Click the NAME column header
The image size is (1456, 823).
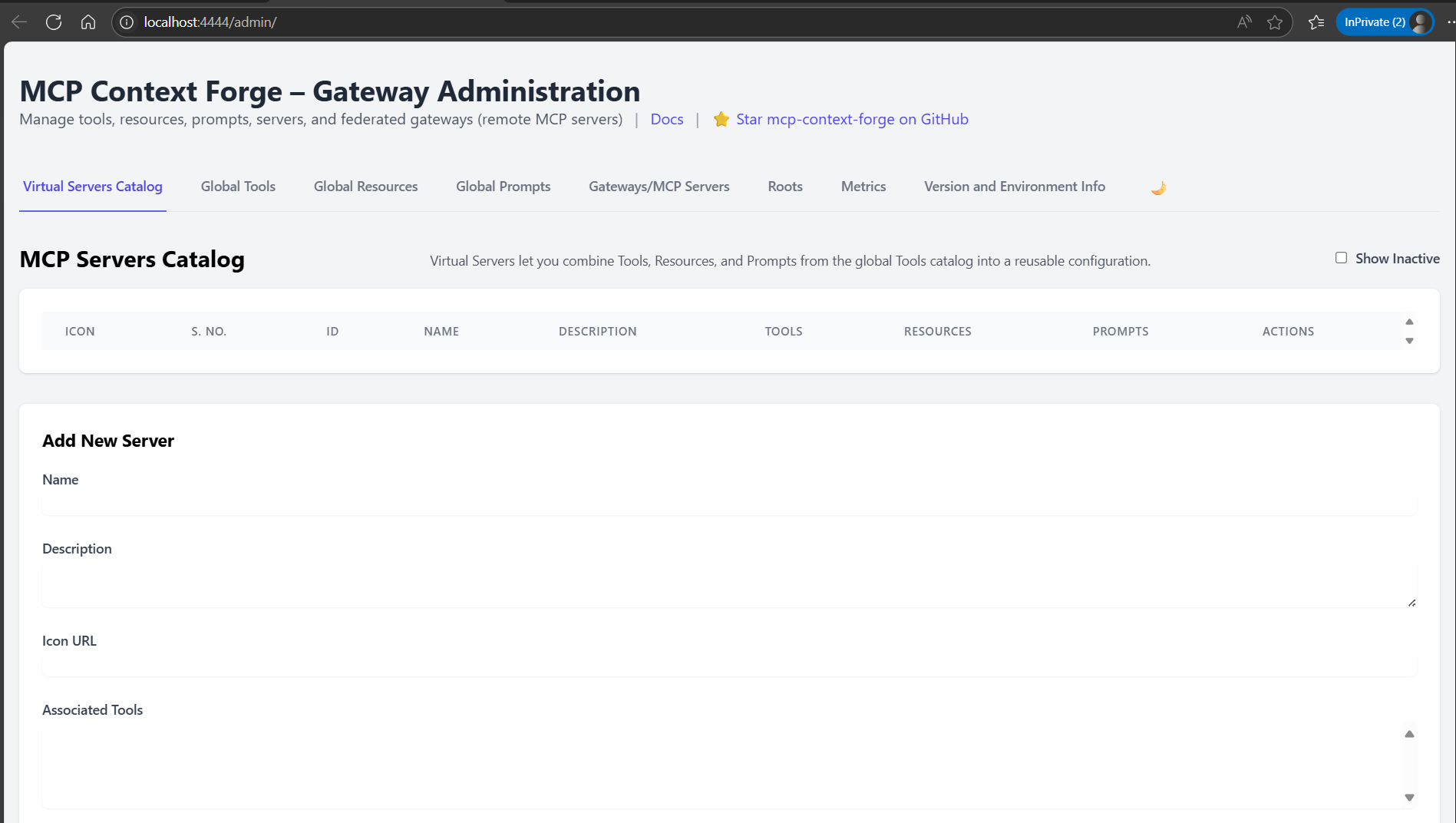click(441, 332)
